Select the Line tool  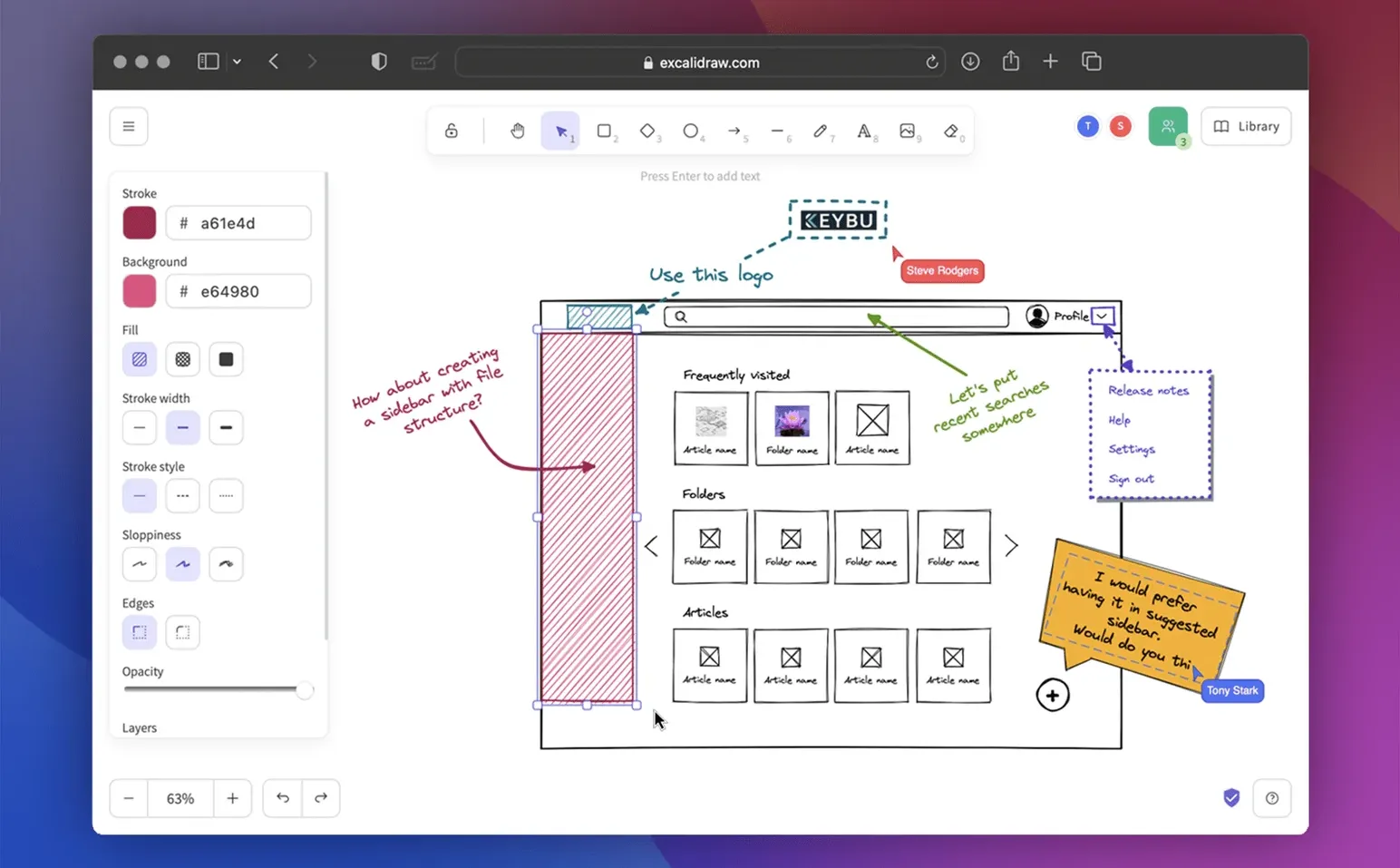pos(777,131)
